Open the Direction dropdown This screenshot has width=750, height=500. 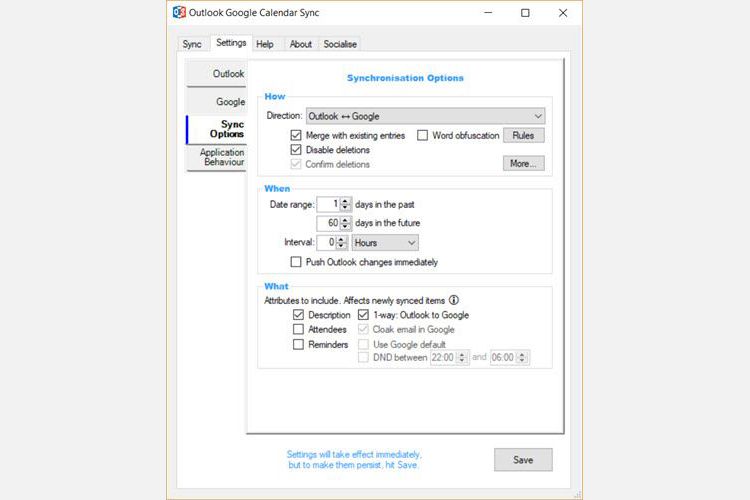click(425, 116)
